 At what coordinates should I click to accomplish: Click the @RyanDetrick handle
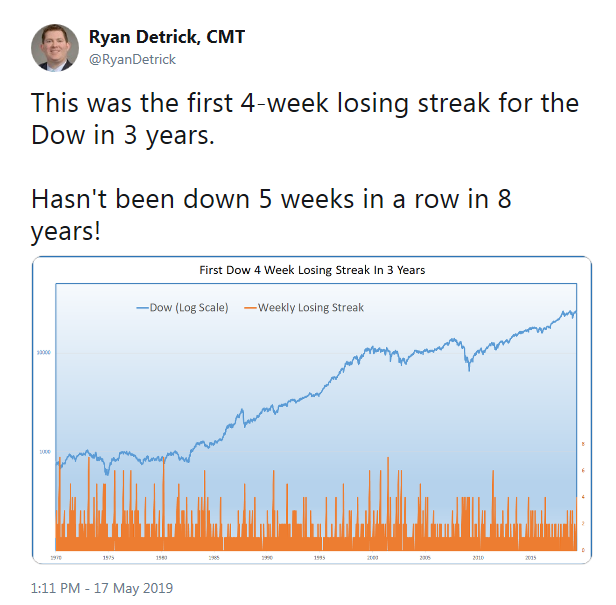[132, 59]
